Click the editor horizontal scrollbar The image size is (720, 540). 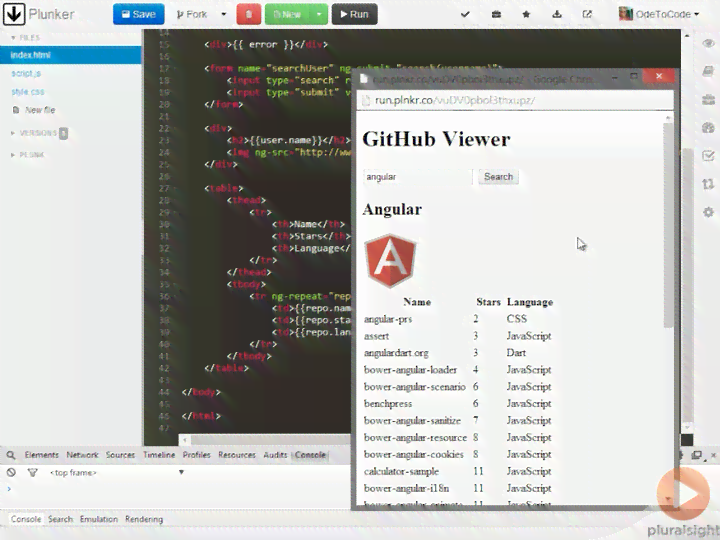tap(271, 440)
